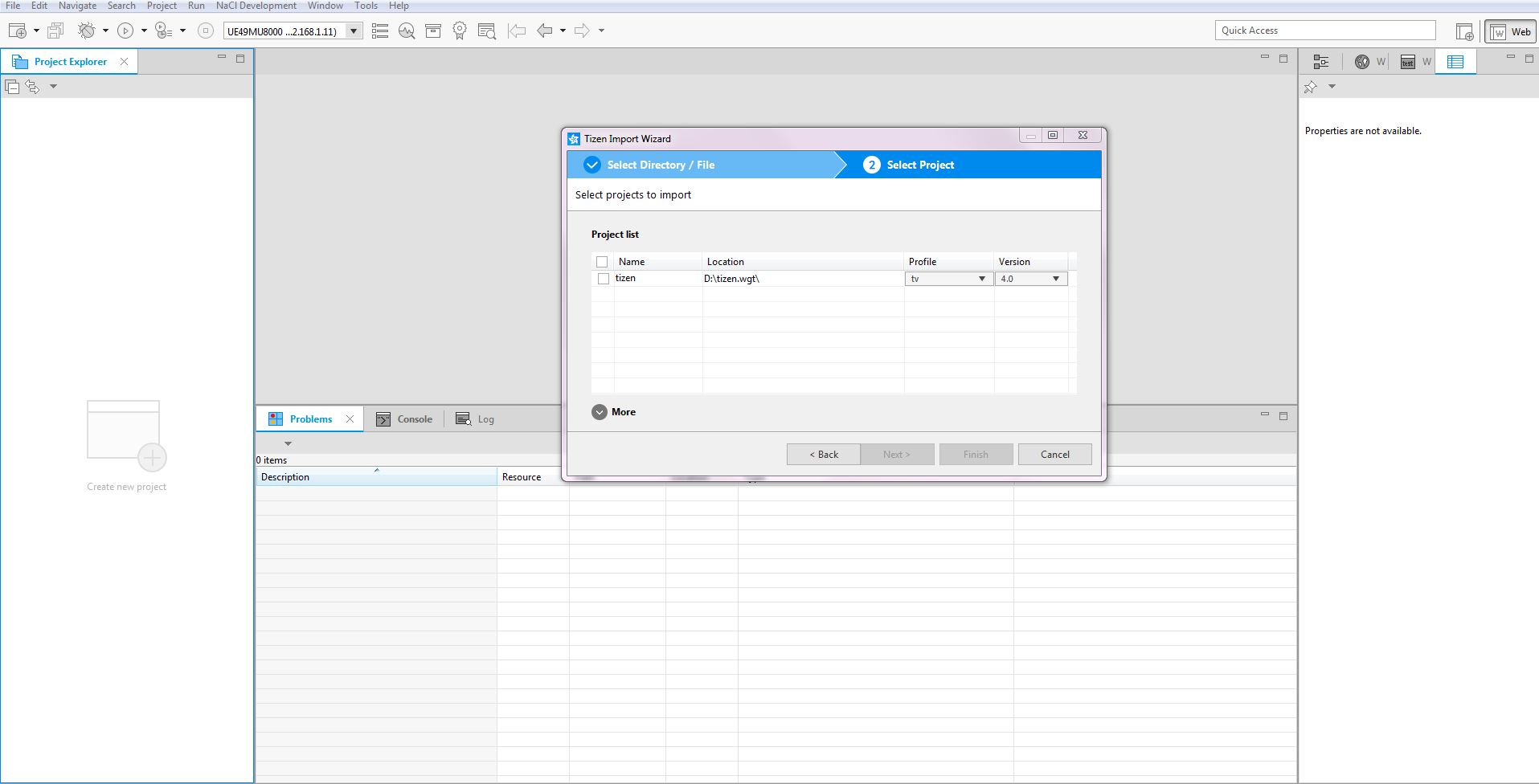Click the Back navigation arrow in toolbar
Image resolution: width=1539 pixels, height=784 pixels.
(545, 31)
